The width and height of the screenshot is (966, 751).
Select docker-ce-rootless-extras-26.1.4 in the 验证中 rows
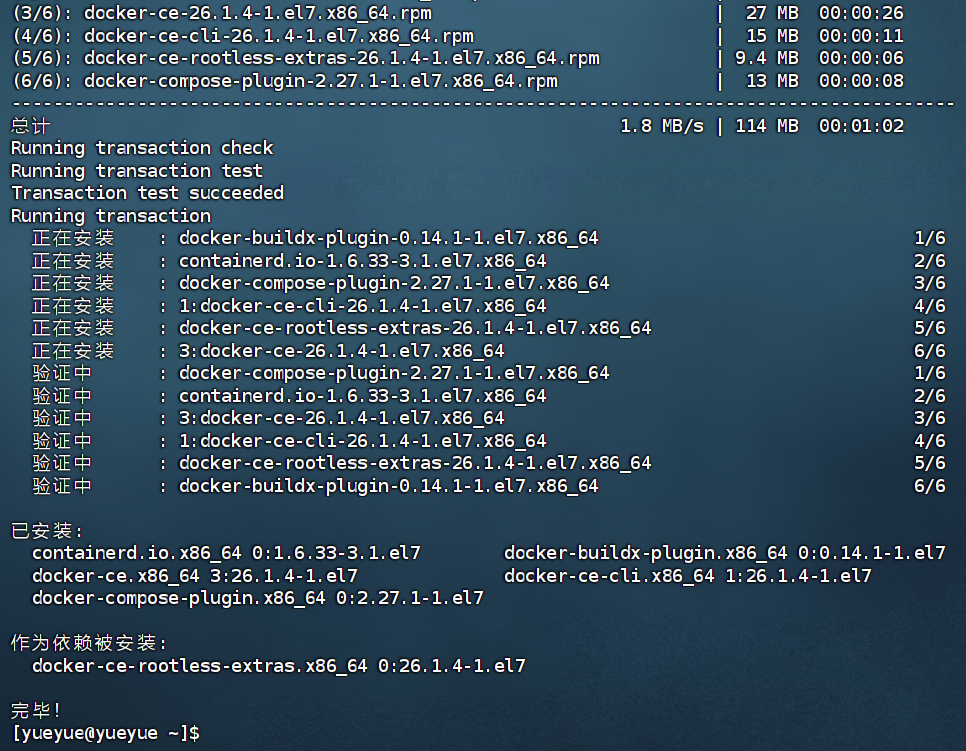click(x=415, y=463)
